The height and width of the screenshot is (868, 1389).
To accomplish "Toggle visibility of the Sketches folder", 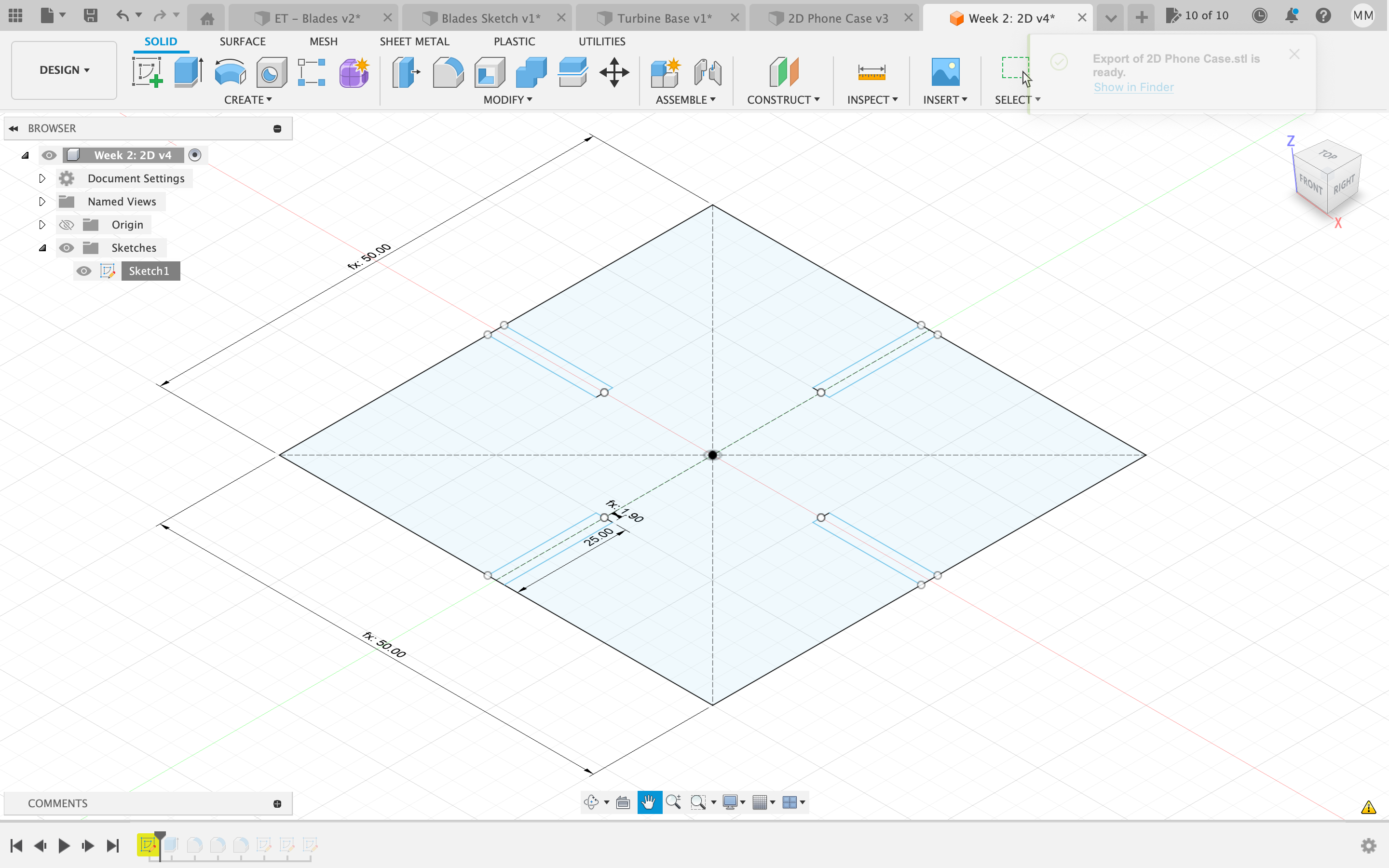I will tap(67, 248).
